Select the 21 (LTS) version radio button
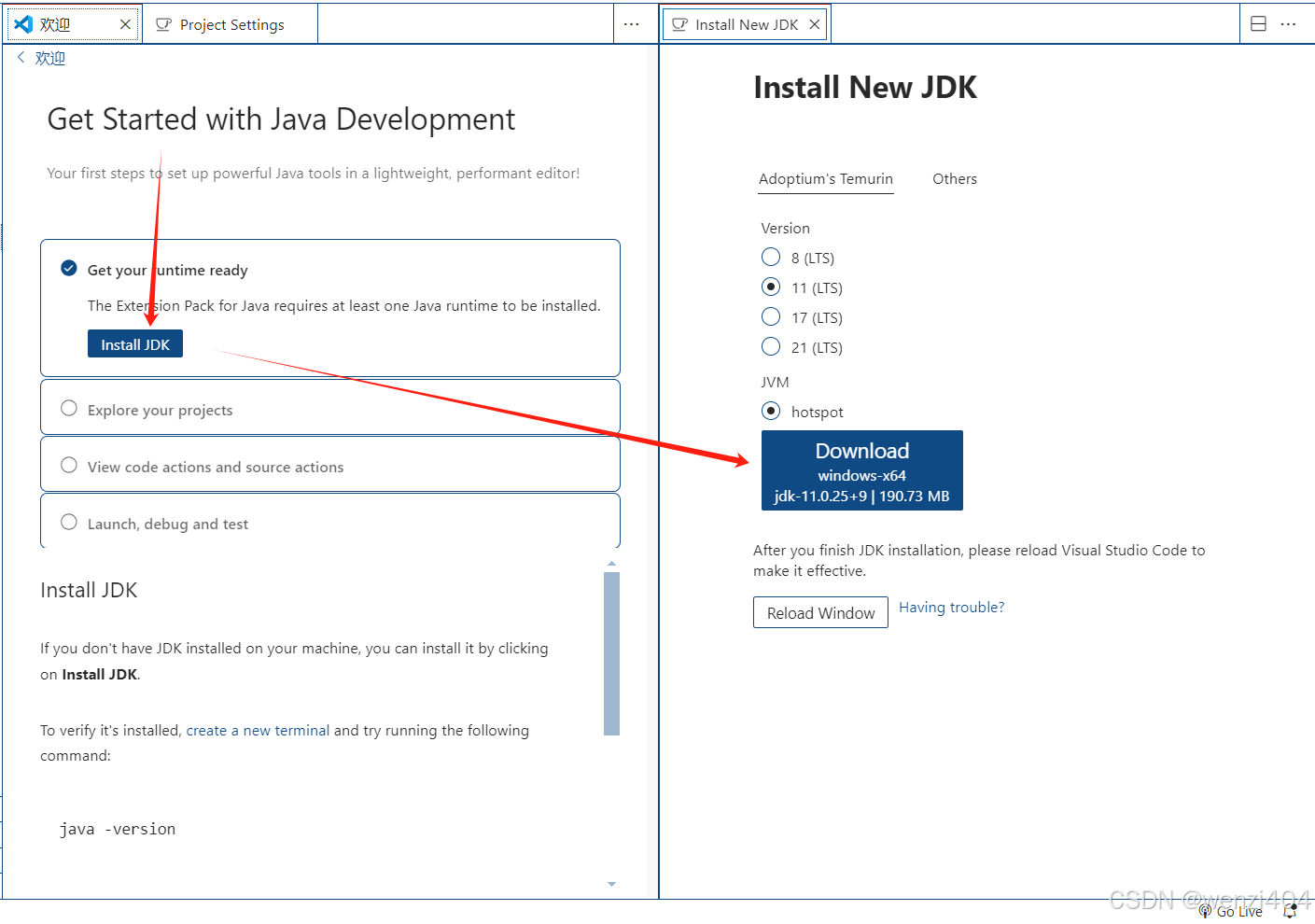Image resolution: width=1315 pixels, height=924 pixels. click(x=770, y=346)
